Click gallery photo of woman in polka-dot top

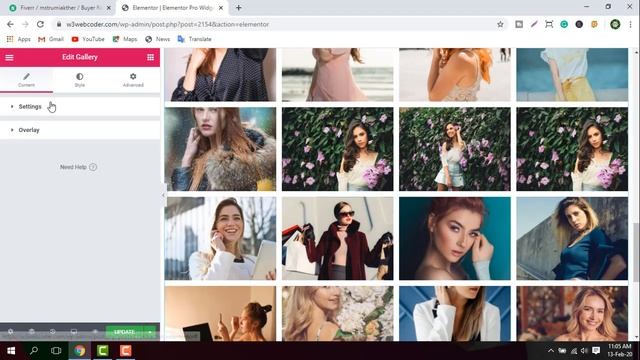pyautogui.click(x=220, y=75)
